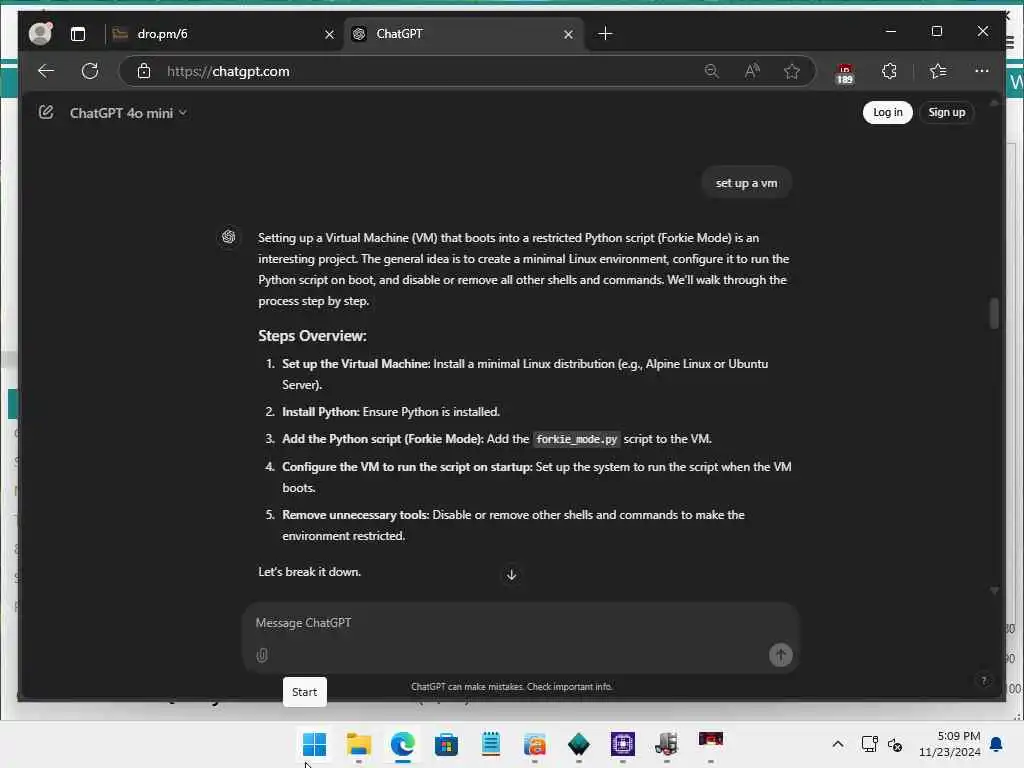View site information lock icon
Screen dimensions: 1024x768
[144, 71]
